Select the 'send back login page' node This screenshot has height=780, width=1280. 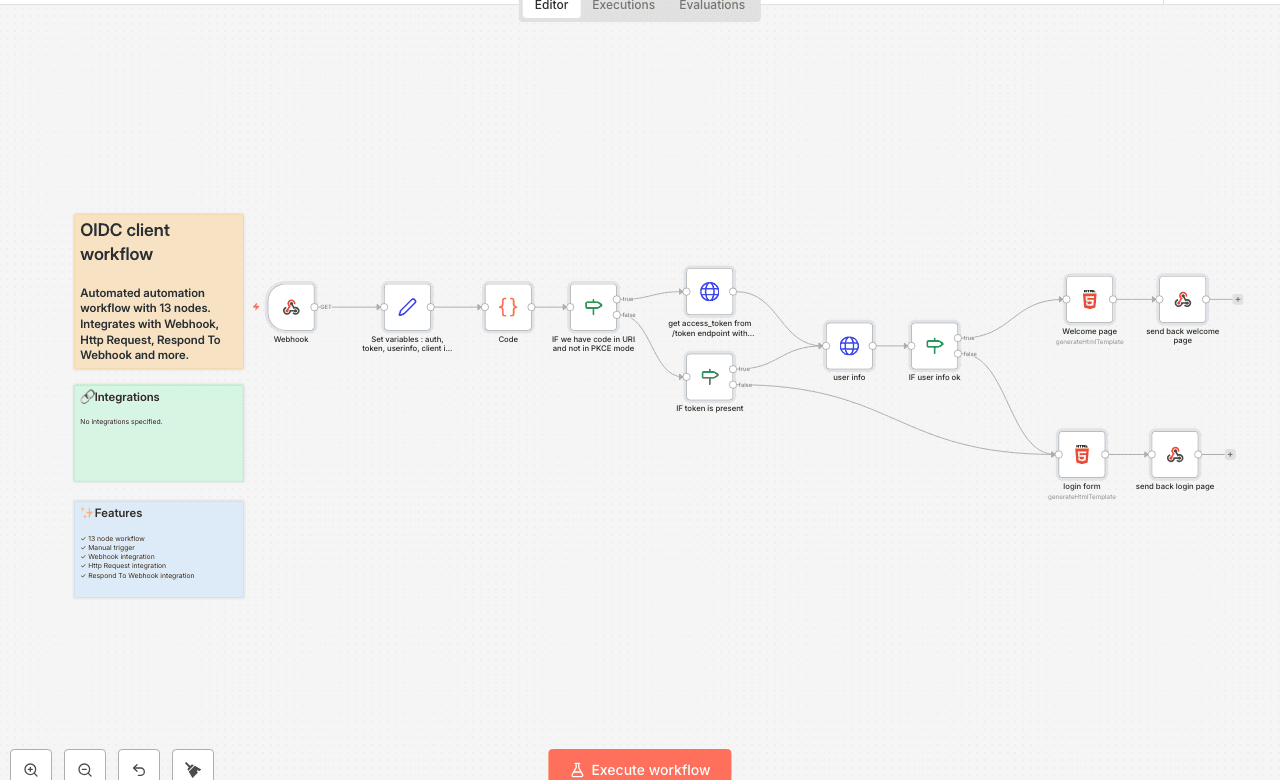click(x=1174, y=454)
